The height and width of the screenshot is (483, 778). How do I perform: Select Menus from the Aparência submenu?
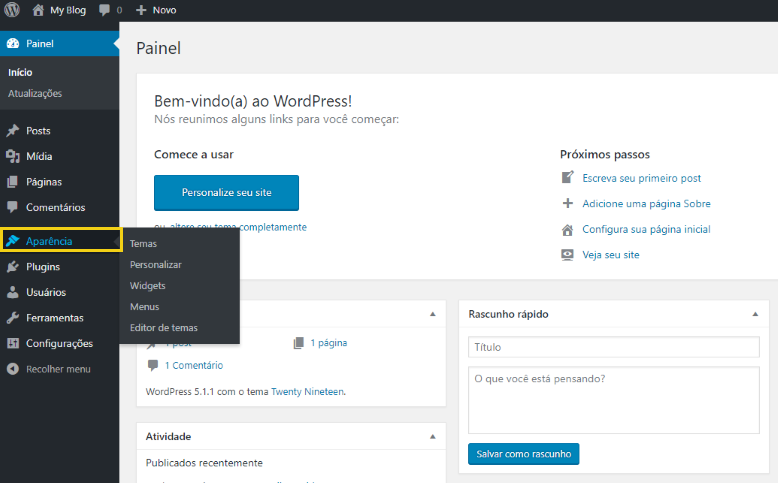[144, 307]
